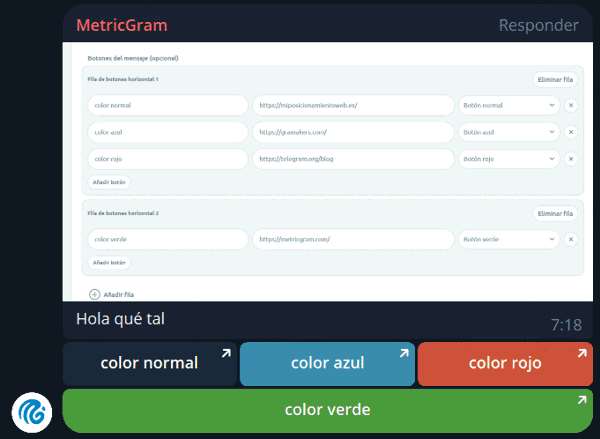Remove the color rojo button with X

click(571, 159)
